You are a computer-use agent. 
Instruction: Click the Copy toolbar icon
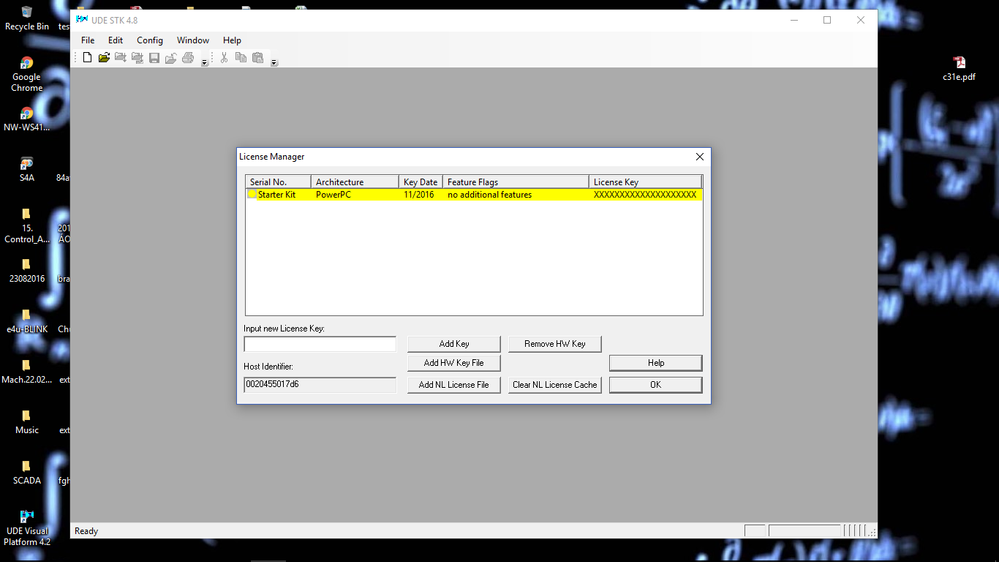[x=241, y=58]
